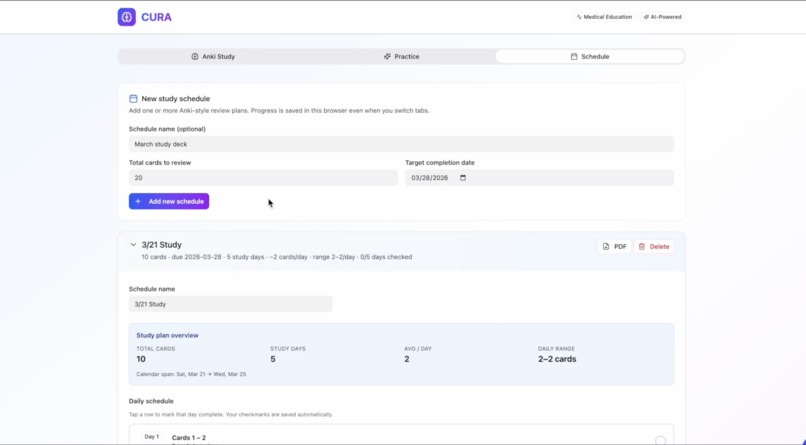This screenshot has width=806, height=445.
Task: Export the 3/21 Study schedule as PDF
Action: (x=614, y=247)
